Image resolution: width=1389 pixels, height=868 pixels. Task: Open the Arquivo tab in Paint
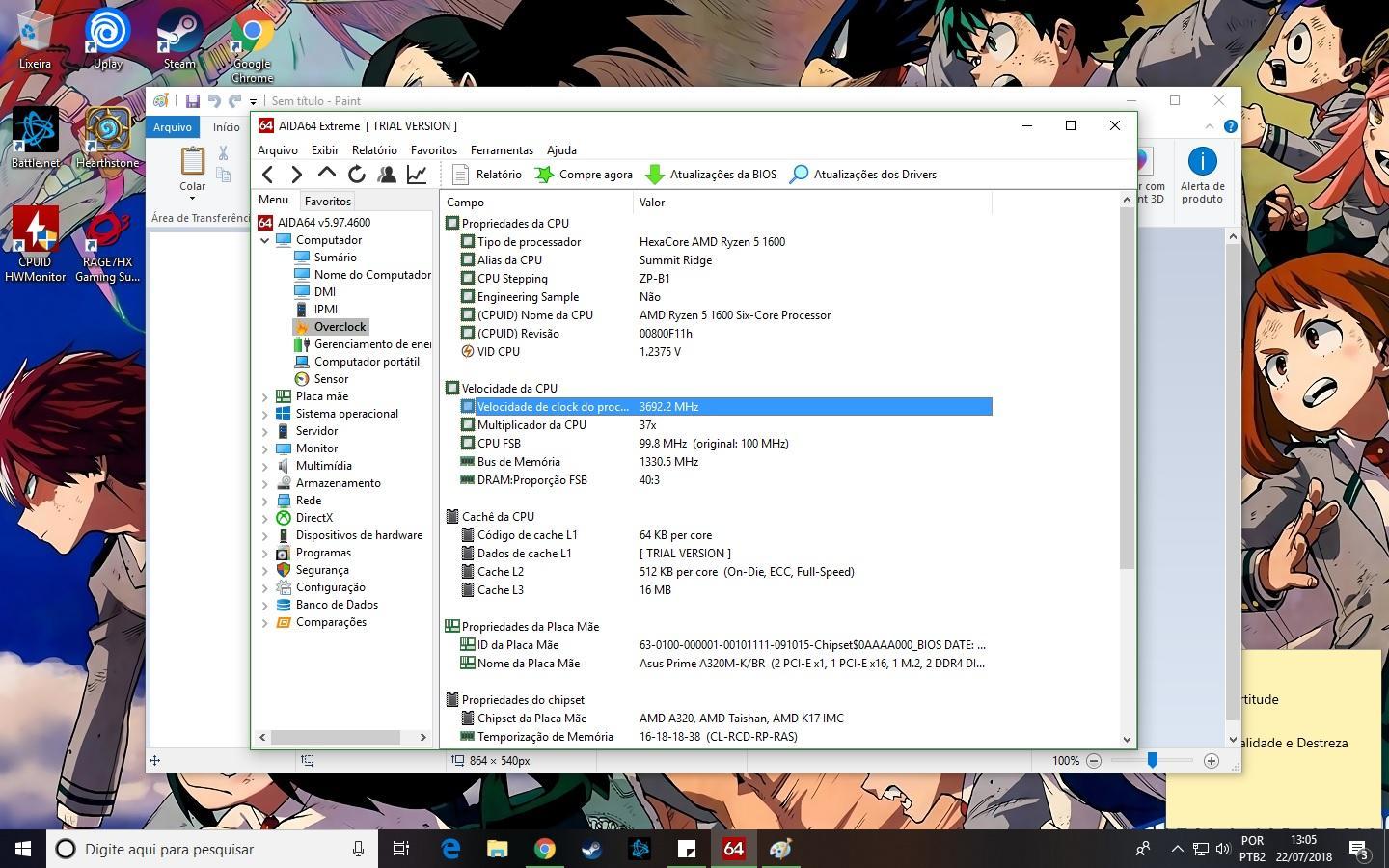pyautogui.click(x=173, y=127)
